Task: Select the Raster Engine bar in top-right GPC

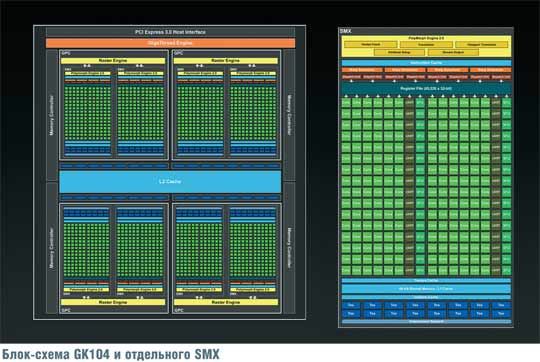Action: coord(226,61)
